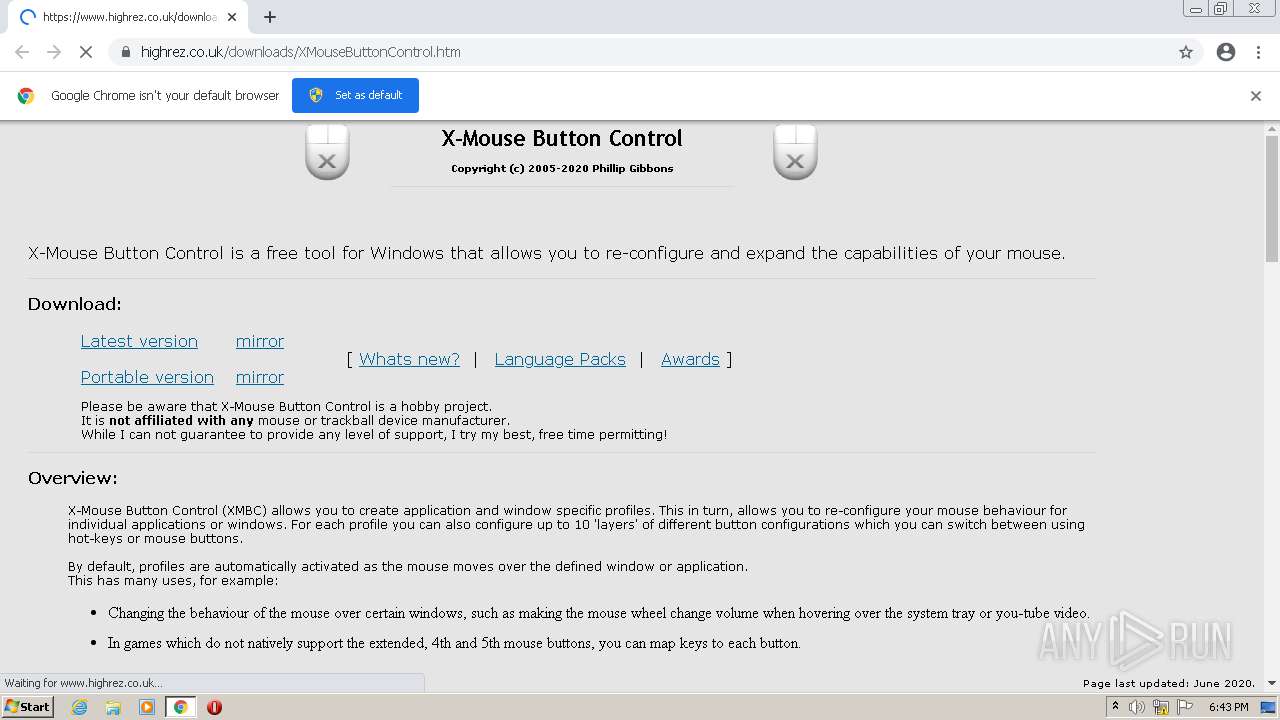
Task: Click the scrollbar up arrow
Action: 1272,128
